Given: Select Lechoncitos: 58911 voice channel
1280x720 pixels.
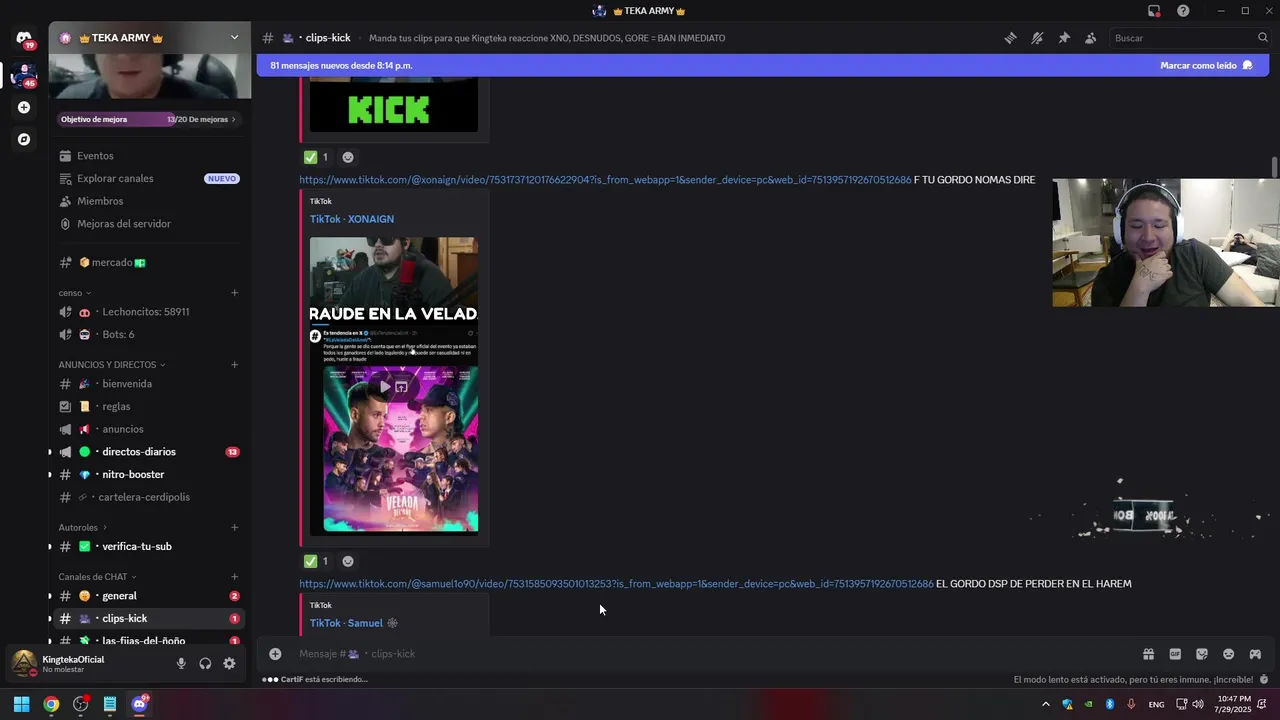Looking at the screenshot, I should click(150, 312).
